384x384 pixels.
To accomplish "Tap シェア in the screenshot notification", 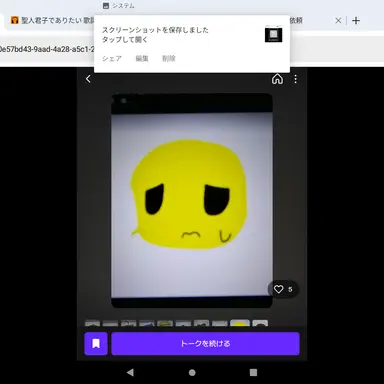I will coord(112,59).
